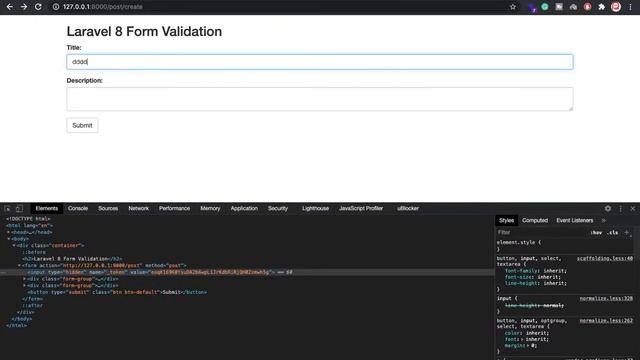Image resolution: width=640 pixels, height=360 pixels.
Task: Expand the second form-group div node
Action: point(24,286)
